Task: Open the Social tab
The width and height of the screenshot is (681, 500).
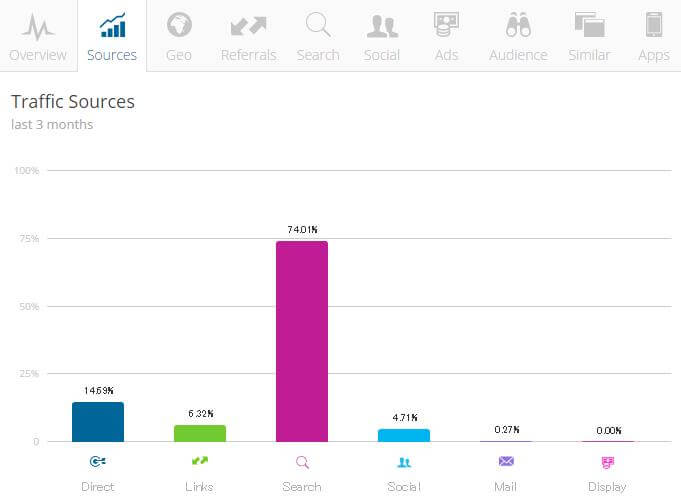Action: tap(382, 36)
